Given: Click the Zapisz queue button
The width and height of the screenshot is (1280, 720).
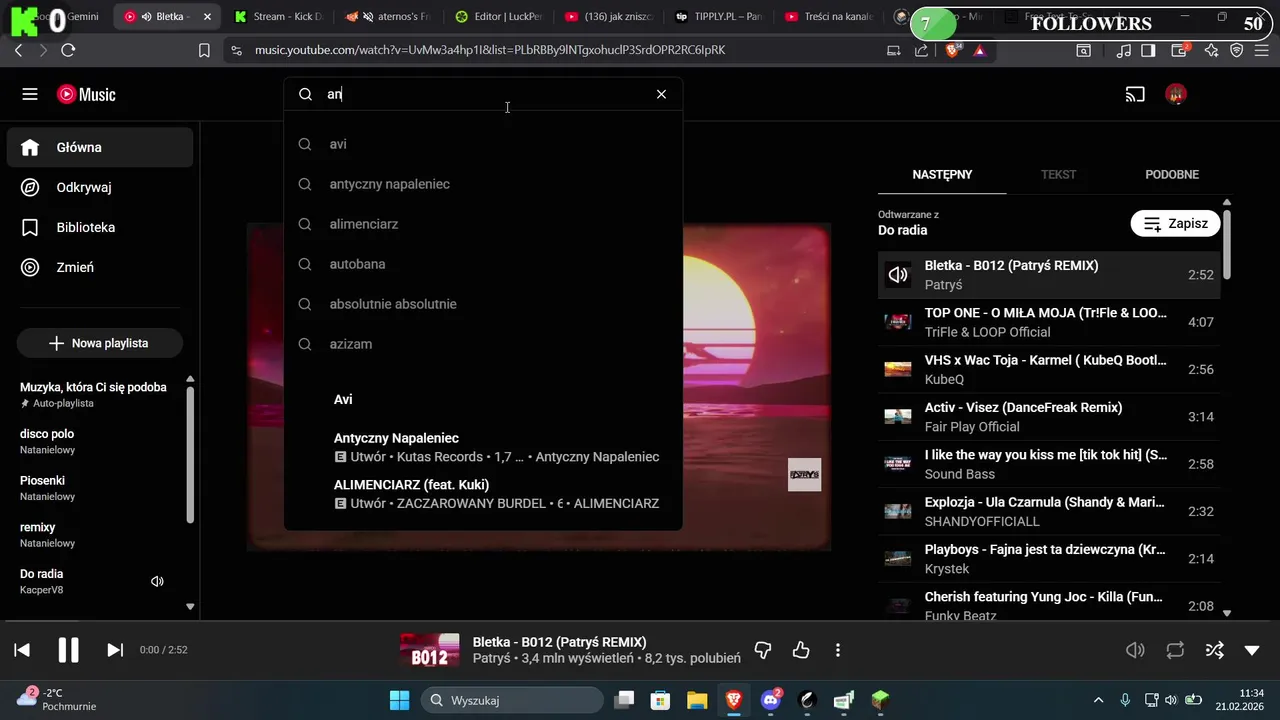Looking at the screenshot, I should point(1175,223).
